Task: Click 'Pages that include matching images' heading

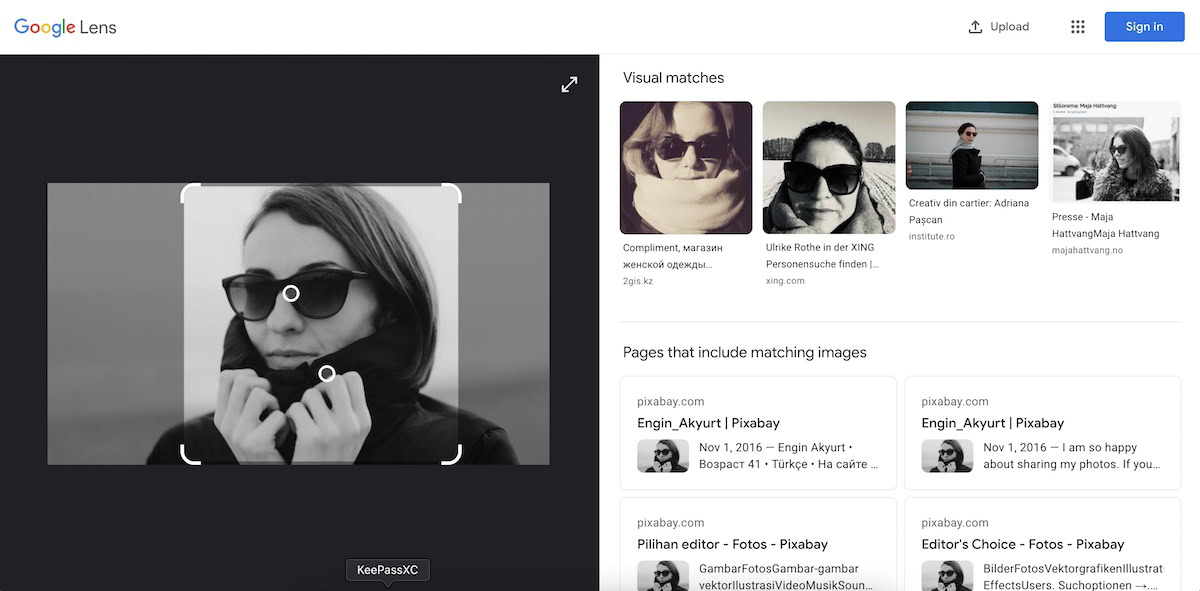Action: pyautogui.click(x=745, y=352)
